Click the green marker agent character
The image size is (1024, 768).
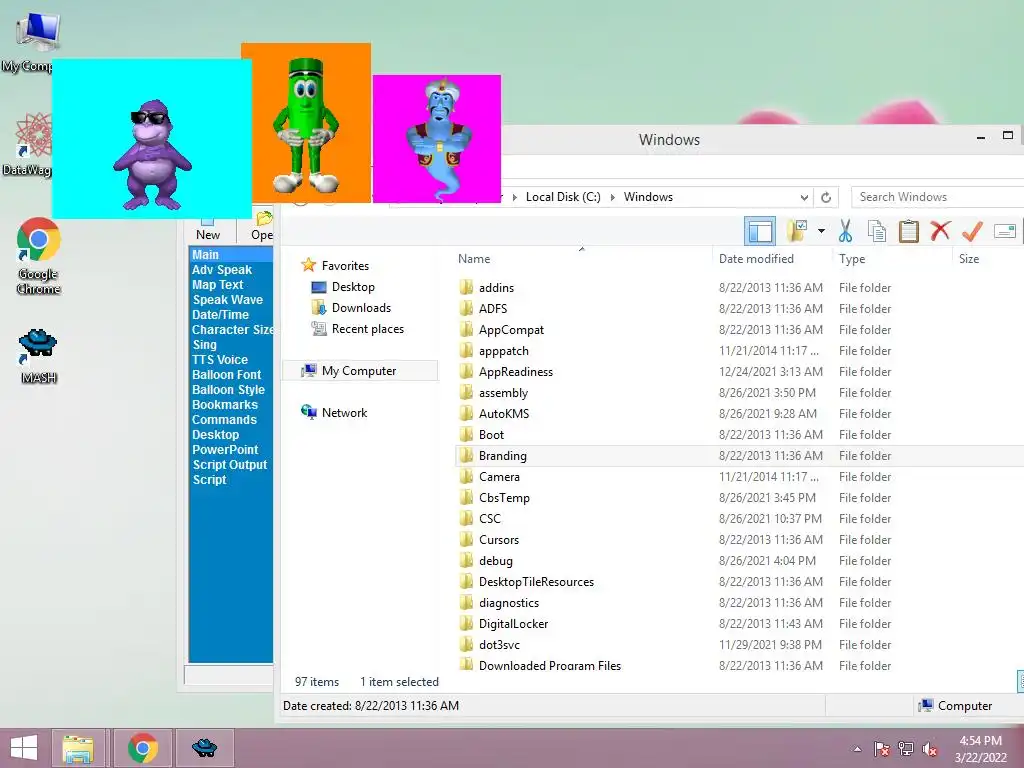305,125
